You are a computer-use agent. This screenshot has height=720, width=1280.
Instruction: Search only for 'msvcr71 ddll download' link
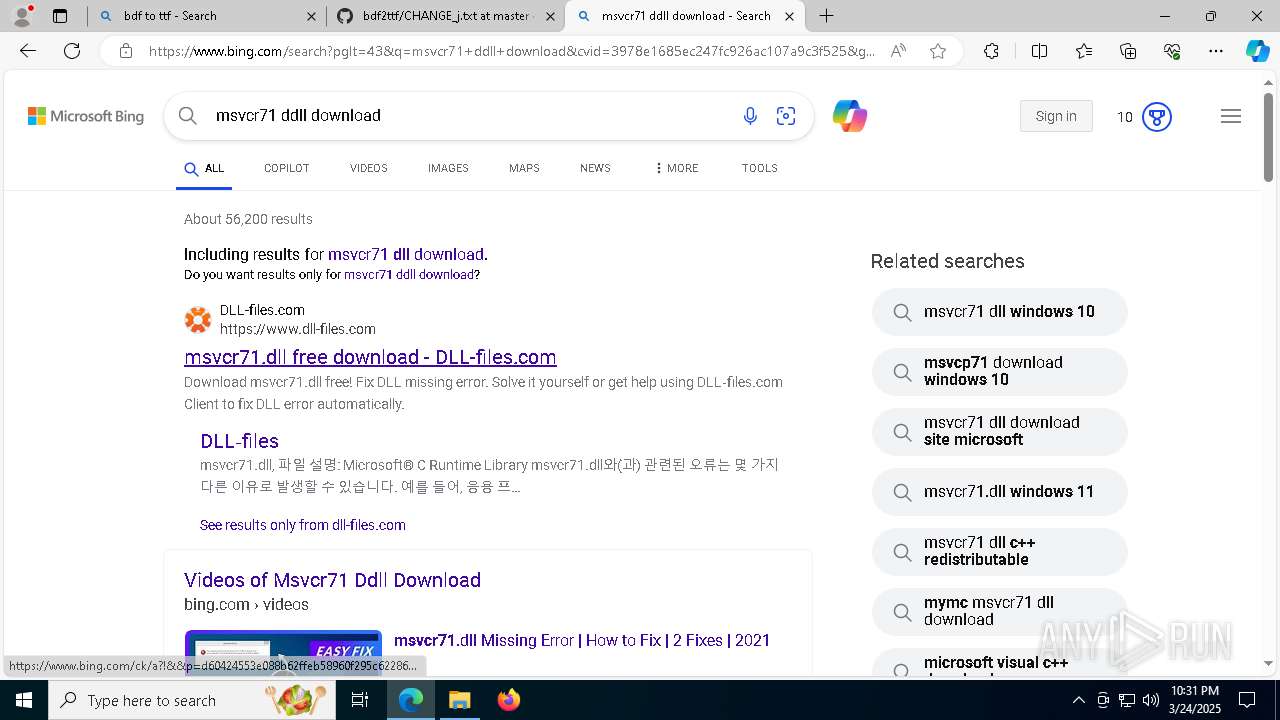[x=409, y=274]
